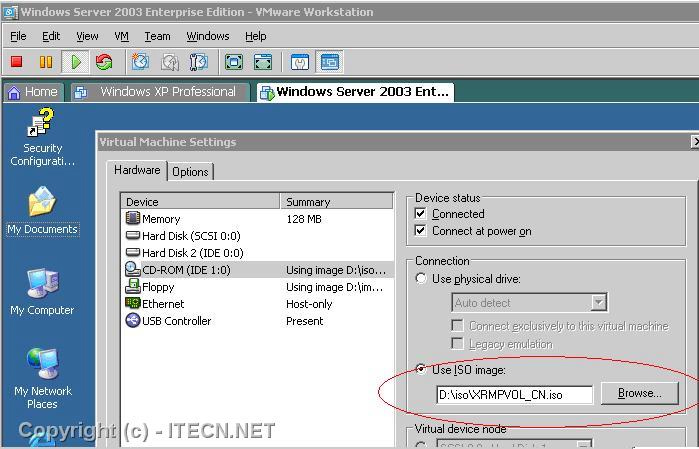Expand the Auto detect drive dropdown

tap(598, 302)
